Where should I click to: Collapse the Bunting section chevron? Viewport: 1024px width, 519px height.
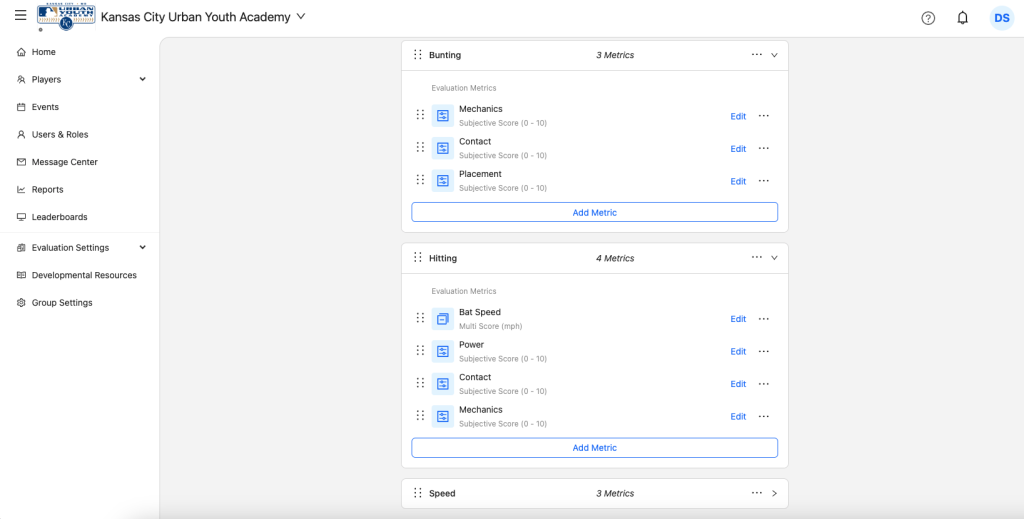pos(774,55)
